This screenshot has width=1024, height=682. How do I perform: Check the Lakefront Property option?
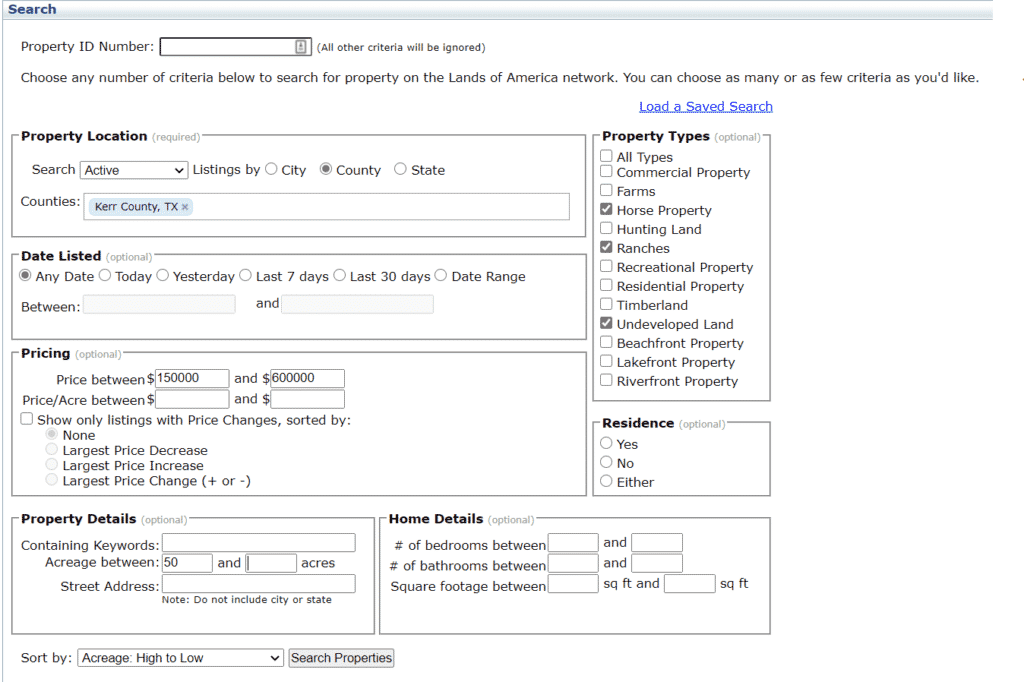tap(606, 362)
